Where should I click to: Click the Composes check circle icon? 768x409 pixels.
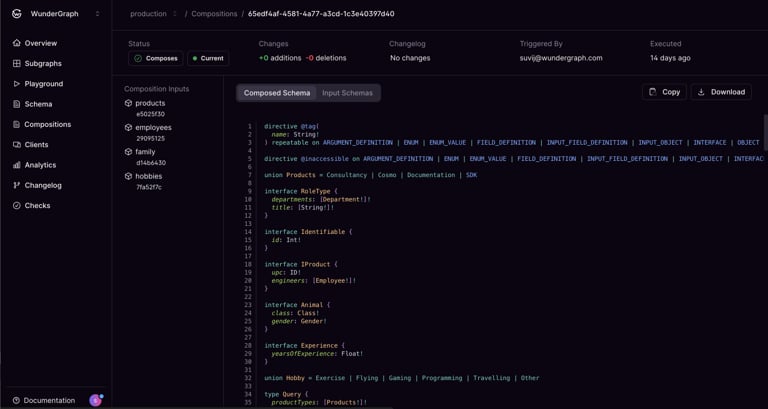(x=138, y=58)
